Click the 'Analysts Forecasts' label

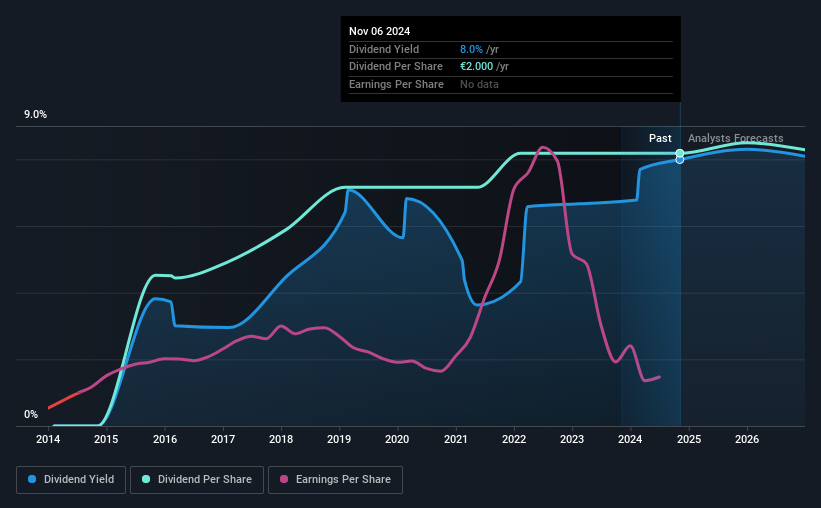736,138
